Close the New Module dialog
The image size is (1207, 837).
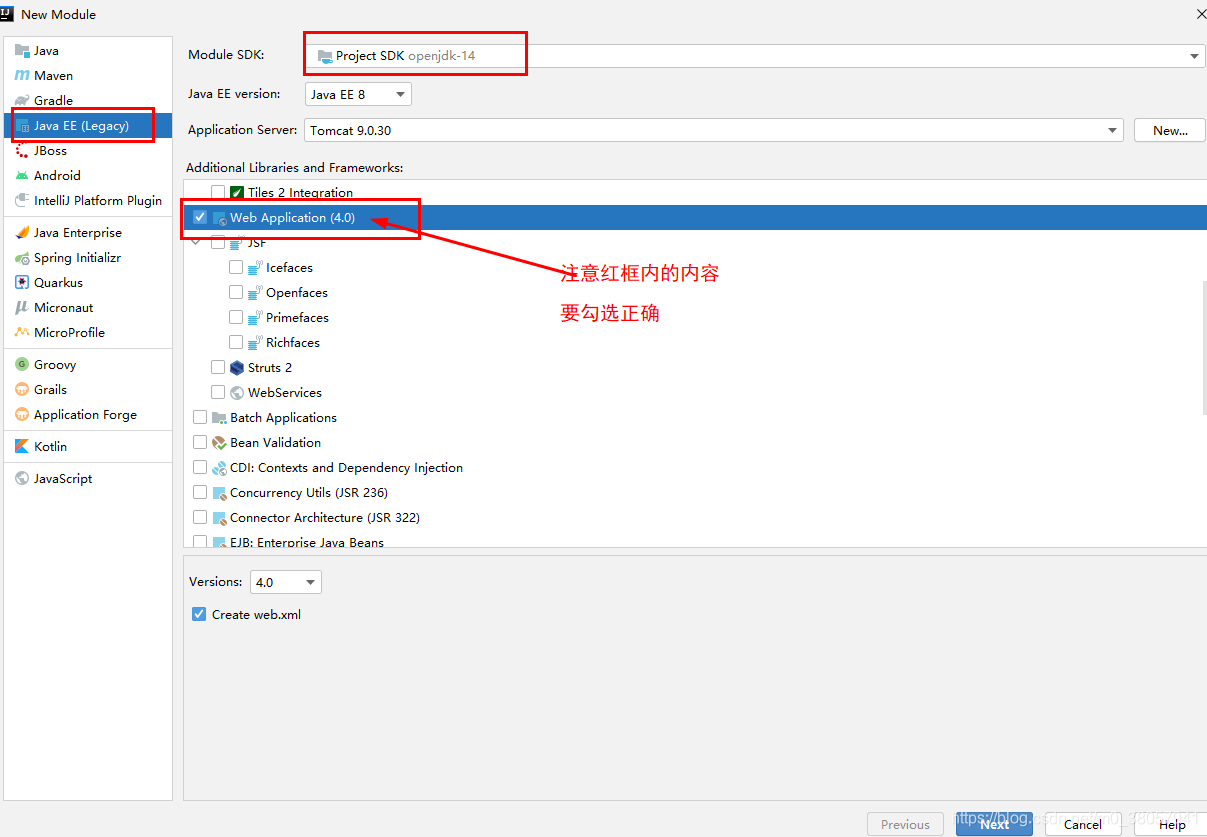click(1200, 14)
